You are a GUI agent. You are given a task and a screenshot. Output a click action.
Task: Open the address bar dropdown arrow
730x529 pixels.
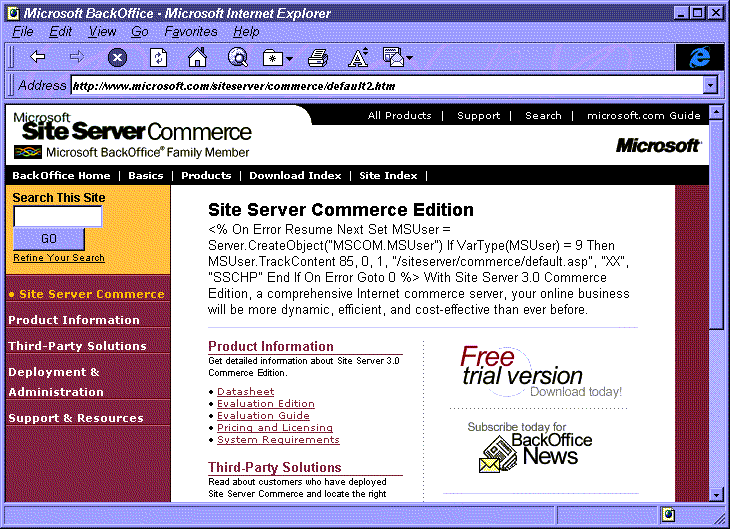click(x=710, y=86)
